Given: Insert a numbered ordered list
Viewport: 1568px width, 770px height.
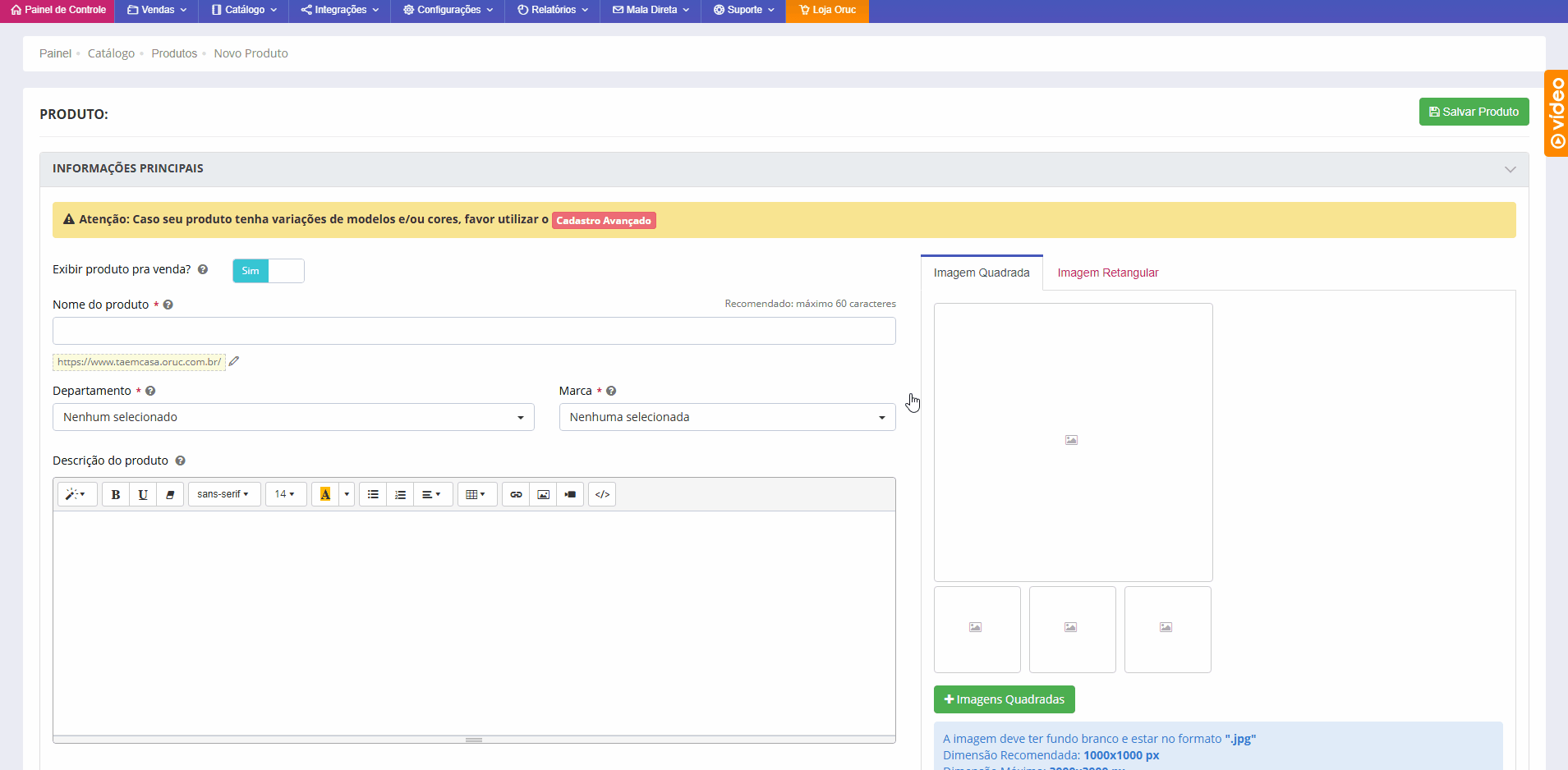Looking at the screenshot, I should (400, 494).
